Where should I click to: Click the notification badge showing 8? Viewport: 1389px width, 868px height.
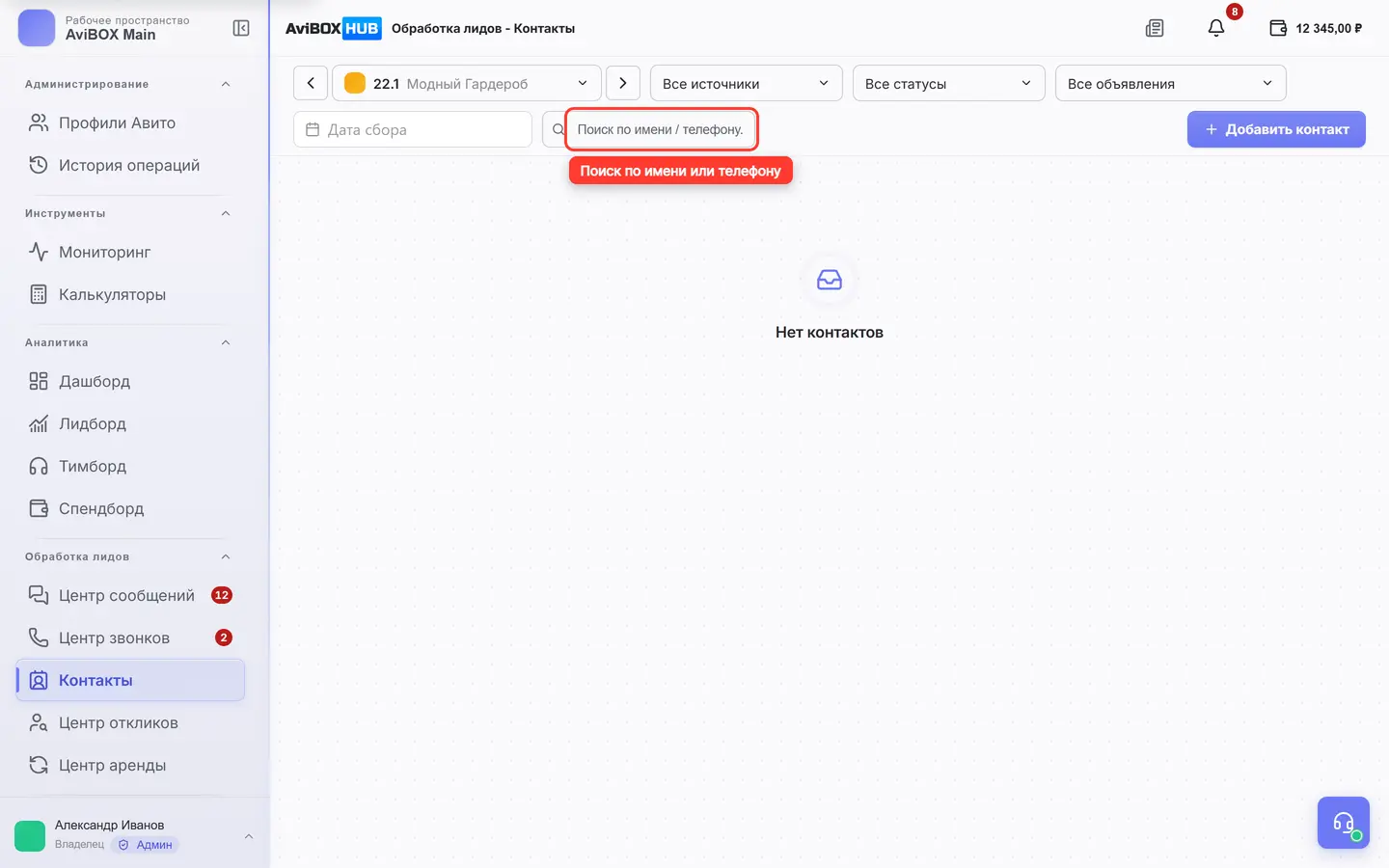pyautogui.click(x=1234, y=12)
